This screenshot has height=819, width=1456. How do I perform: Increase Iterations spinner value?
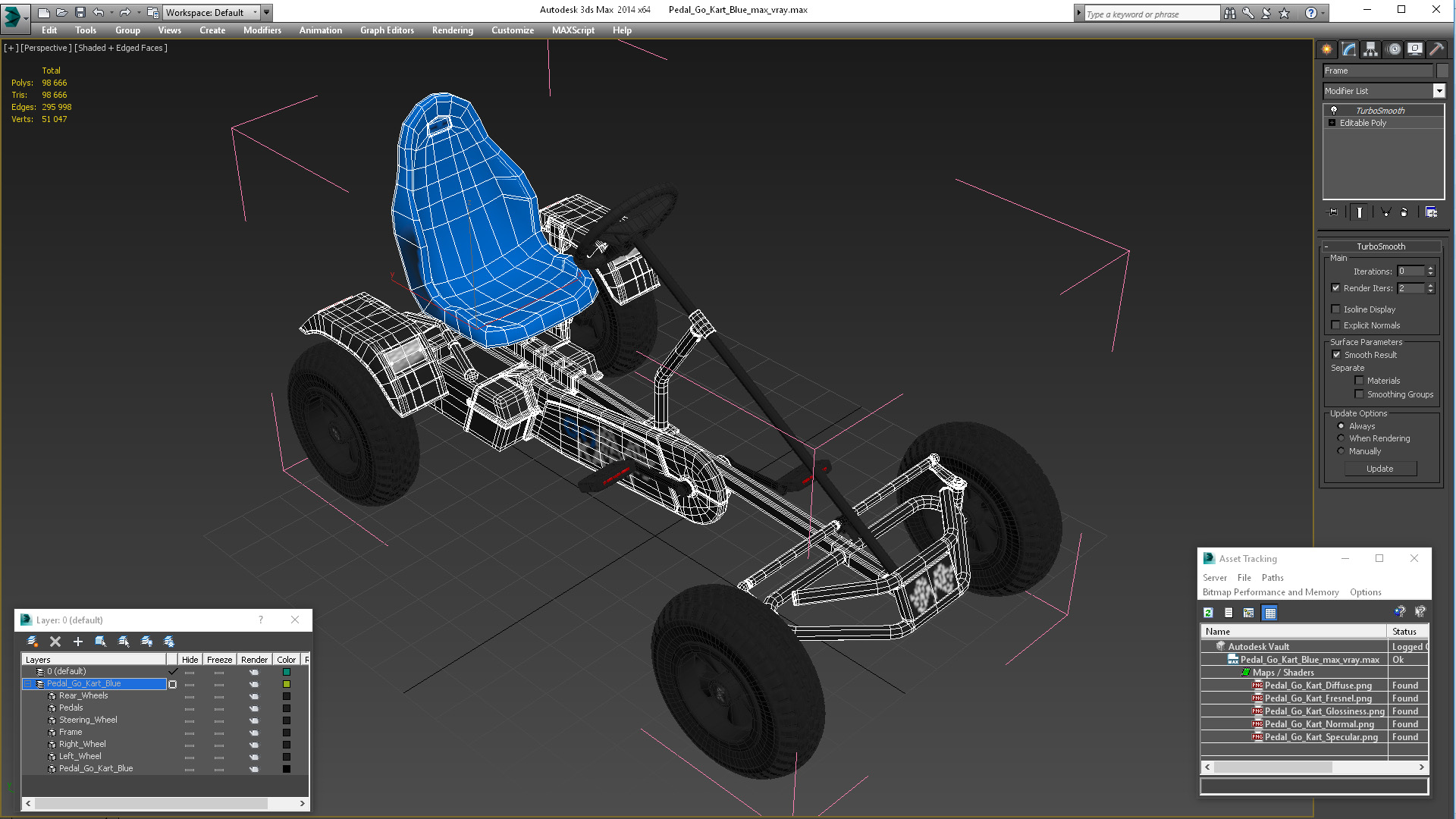click(1431, 268)
